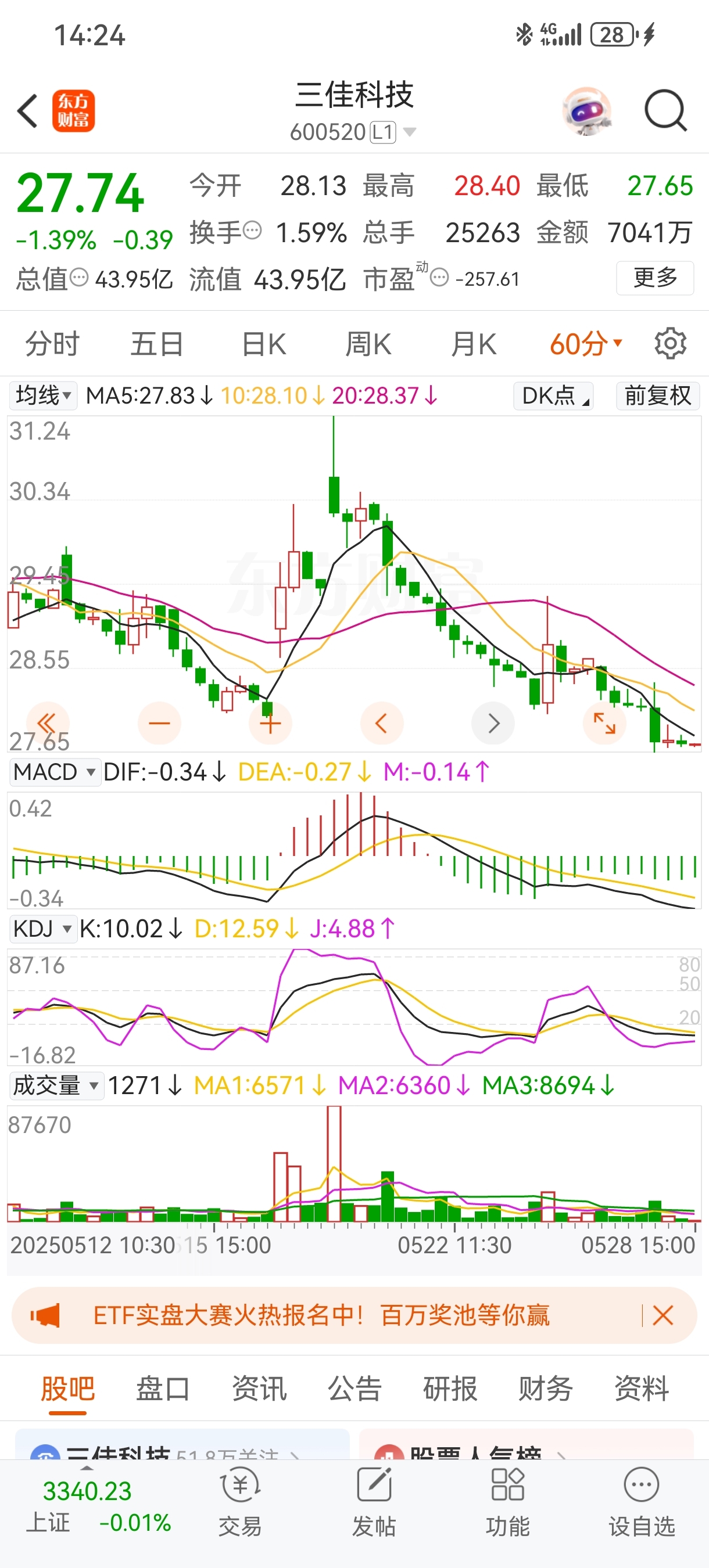
Task: Select the 股吧 tab
Action: pos(67,1389)
